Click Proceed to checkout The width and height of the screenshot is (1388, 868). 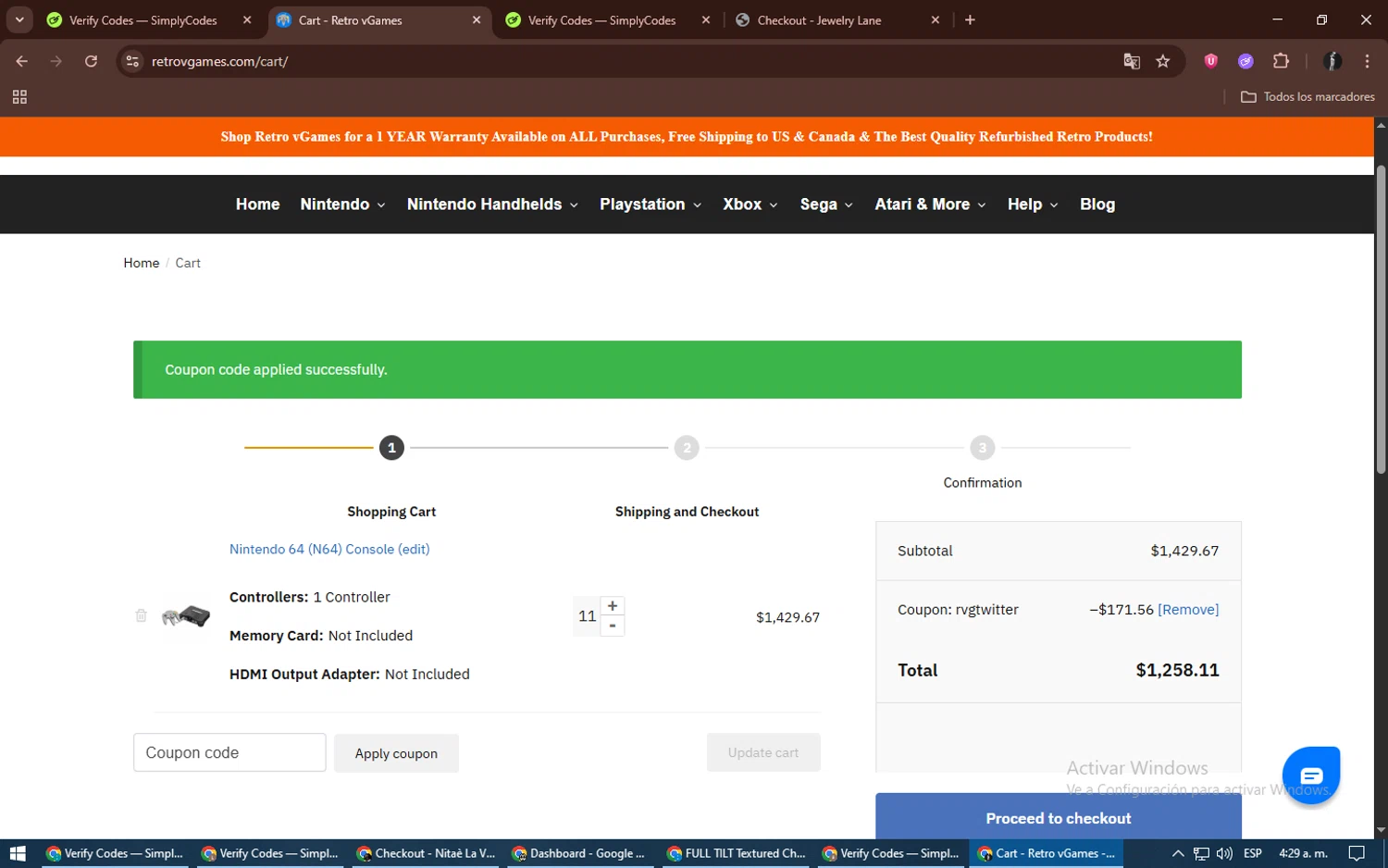pyautogui.click(x=1059, y=817)
